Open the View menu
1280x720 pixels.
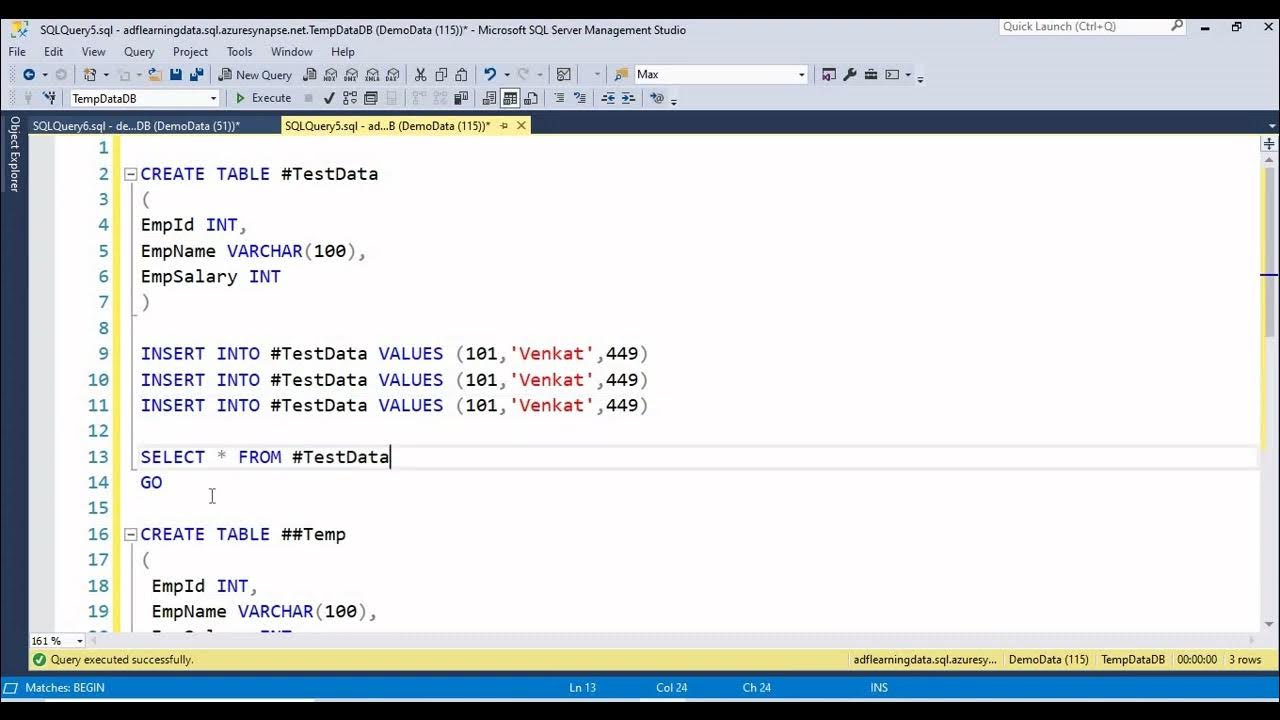(93, 52)
